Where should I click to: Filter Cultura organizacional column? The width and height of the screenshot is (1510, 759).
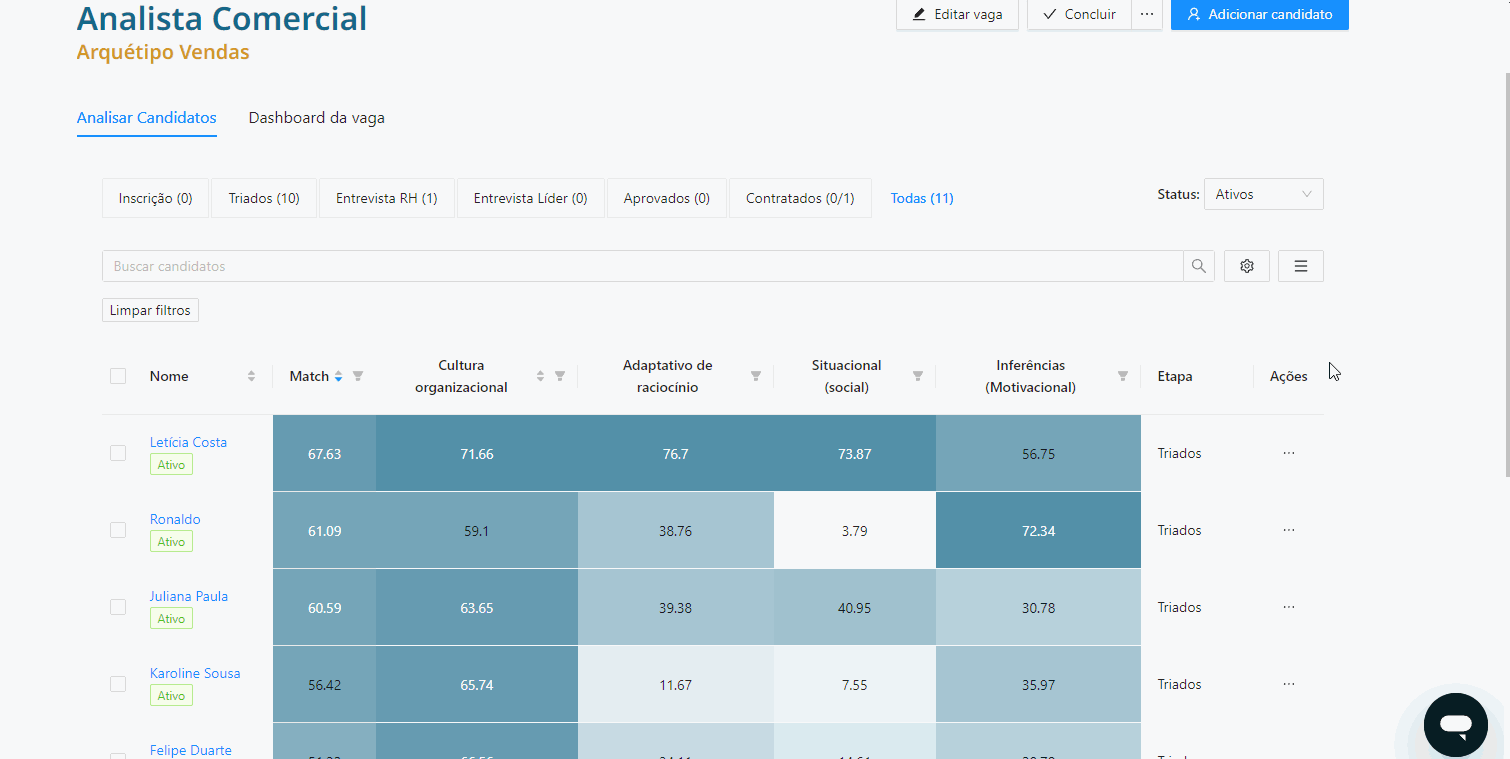point(560,376)
